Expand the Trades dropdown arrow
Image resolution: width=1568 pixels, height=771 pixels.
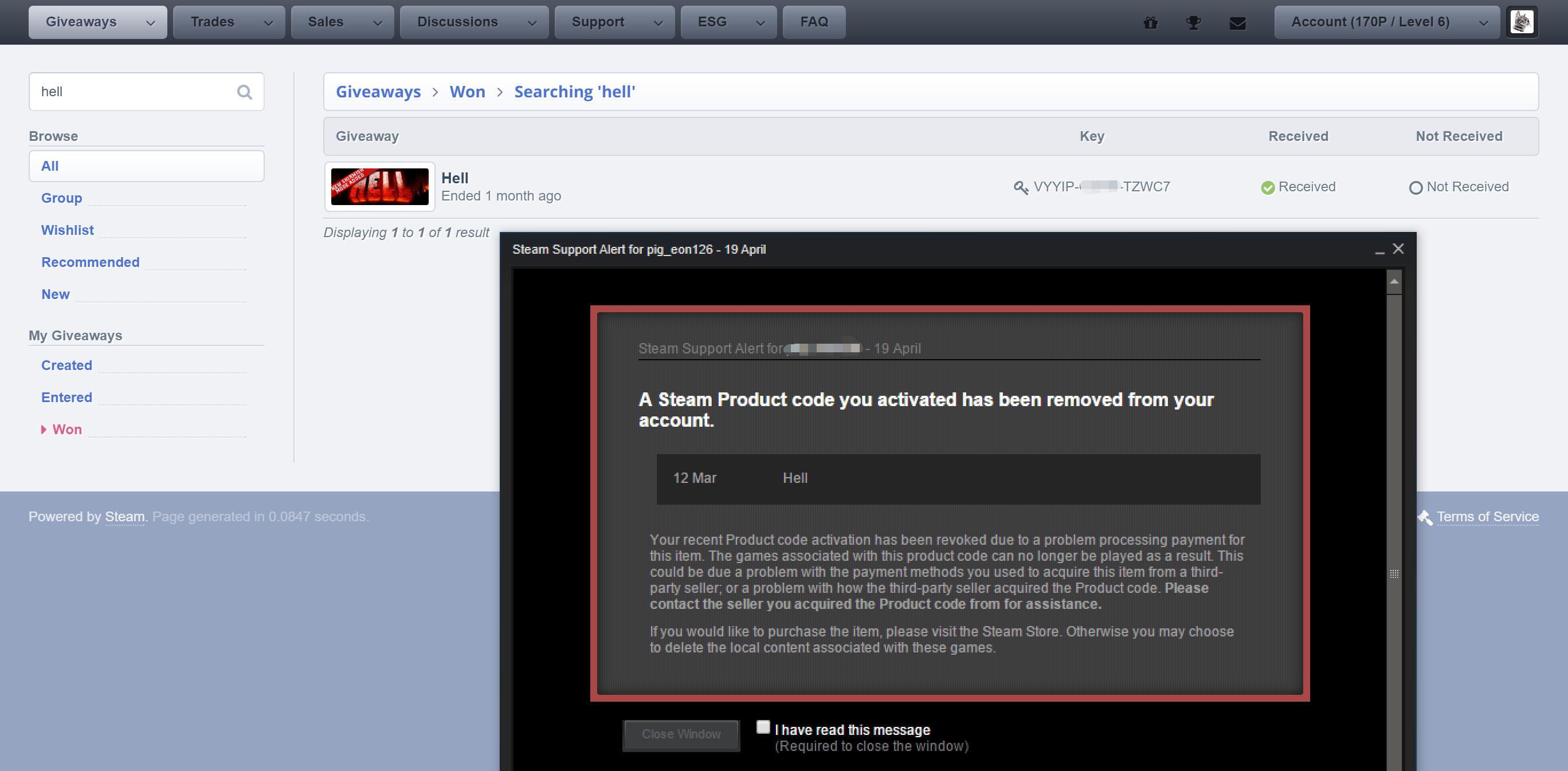pos(268,23)
